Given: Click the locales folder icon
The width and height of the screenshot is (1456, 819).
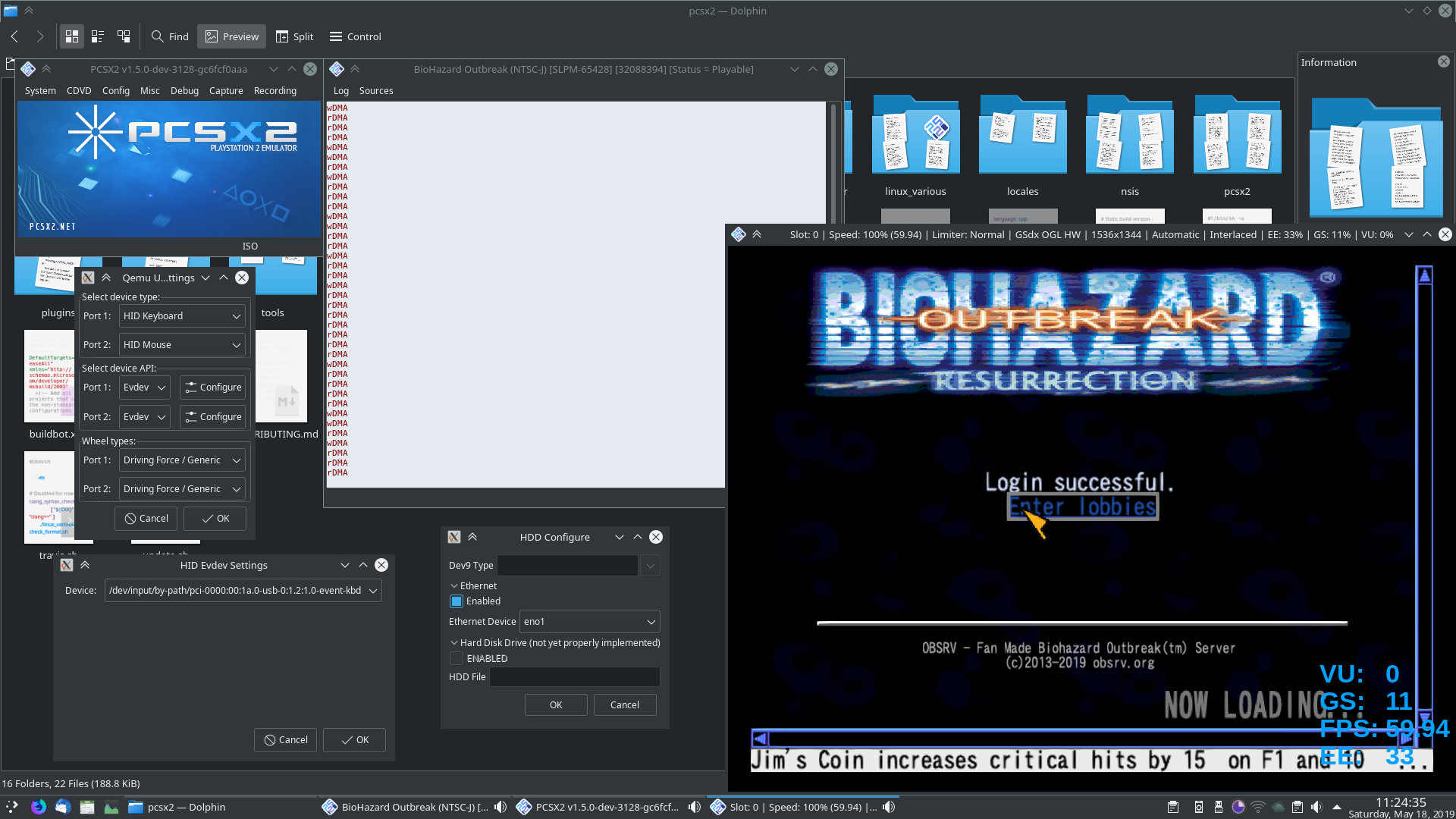Looking at the screenshot, I should click(x=1022, y=134).
